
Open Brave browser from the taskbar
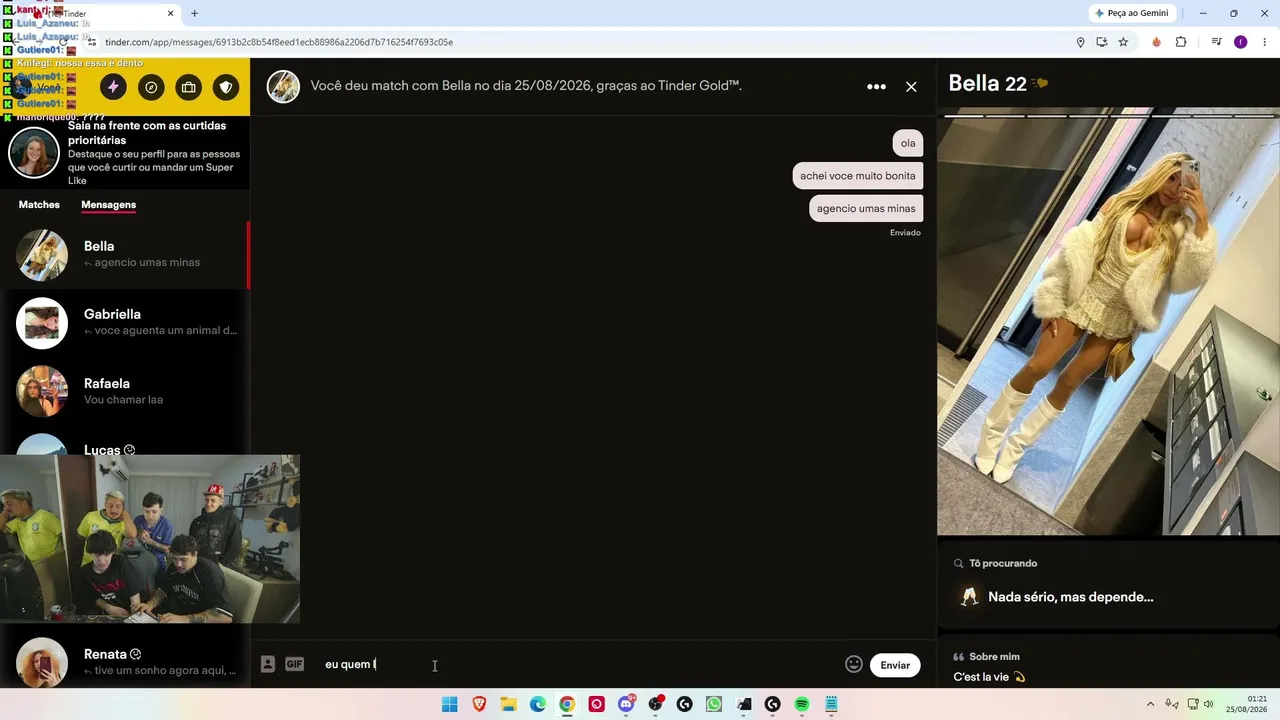click(479, 704)
